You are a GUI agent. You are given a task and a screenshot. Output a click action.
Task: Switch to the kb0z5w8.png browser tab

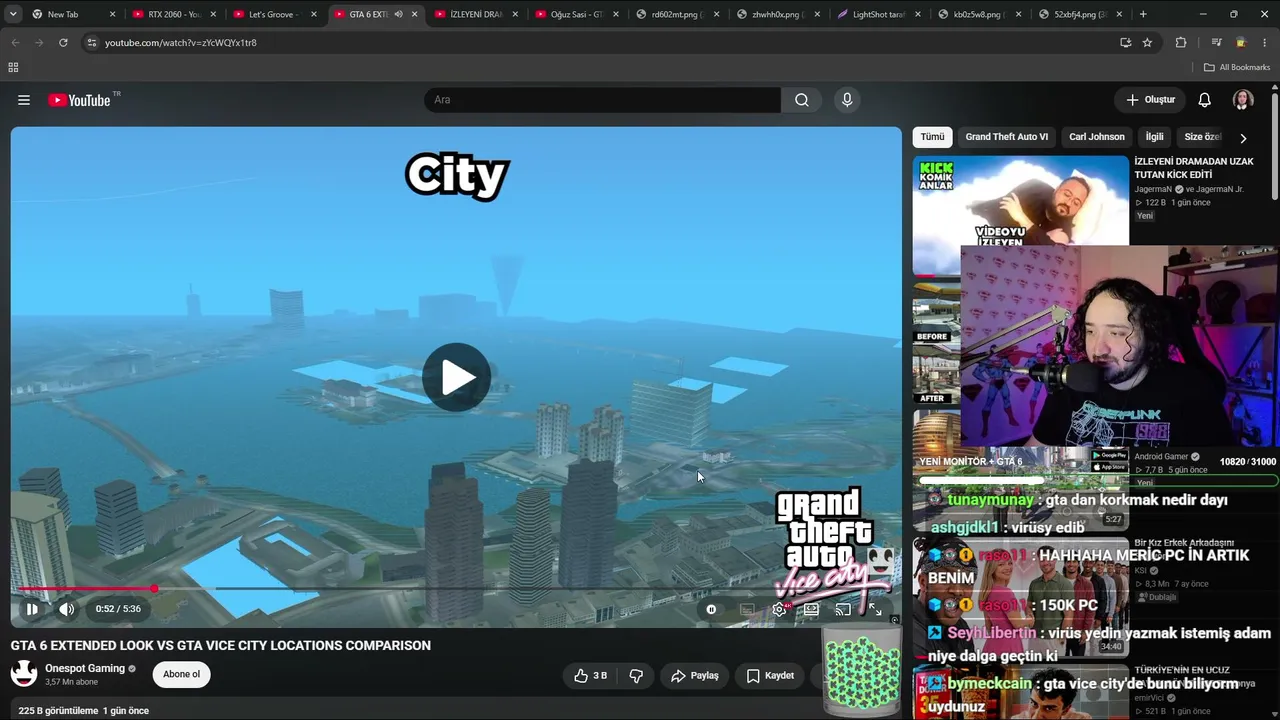979,15
